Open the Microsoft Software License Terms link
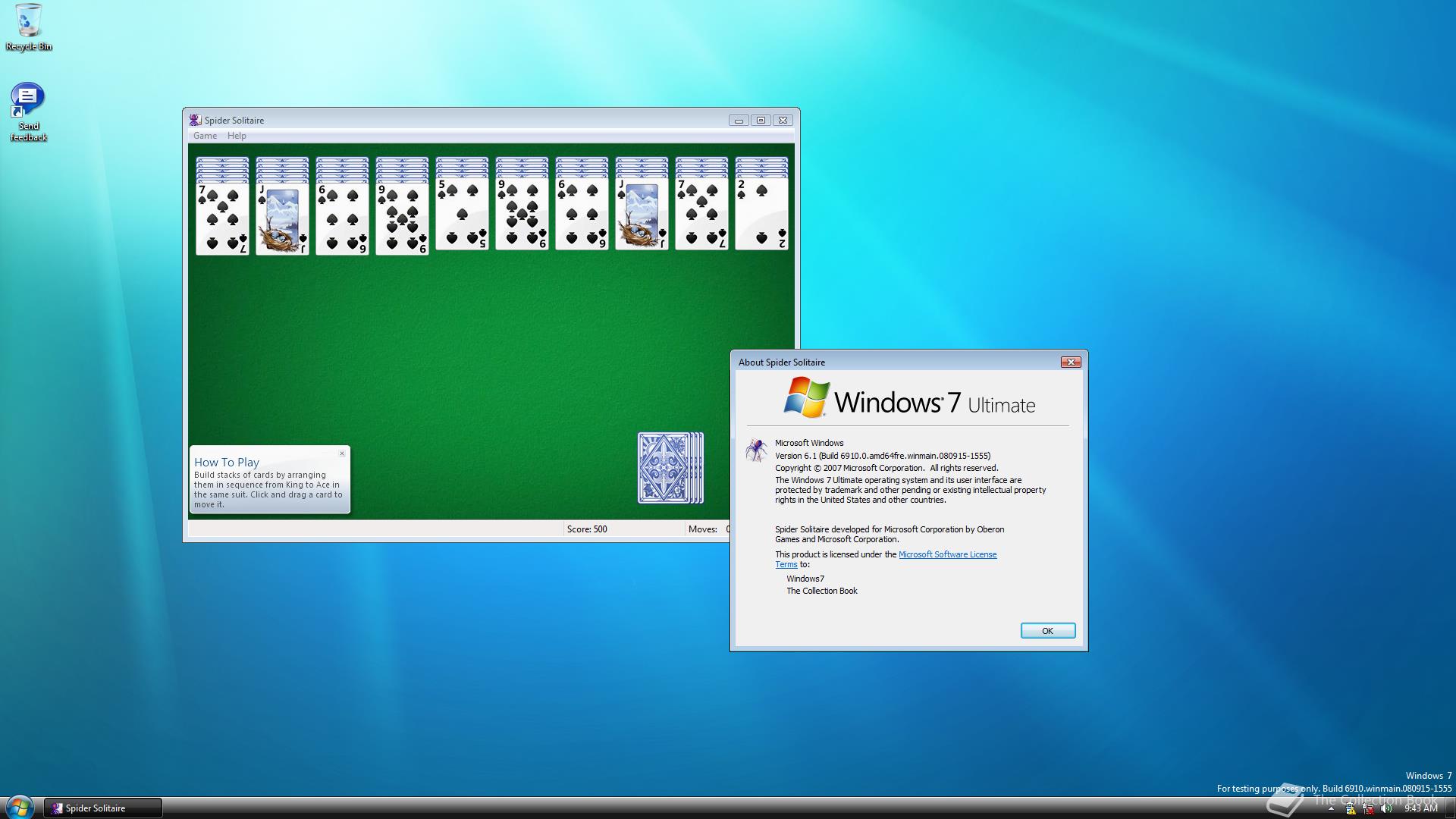The height and width of the screenshot is (819, 1456). click(x=947, y=554)
